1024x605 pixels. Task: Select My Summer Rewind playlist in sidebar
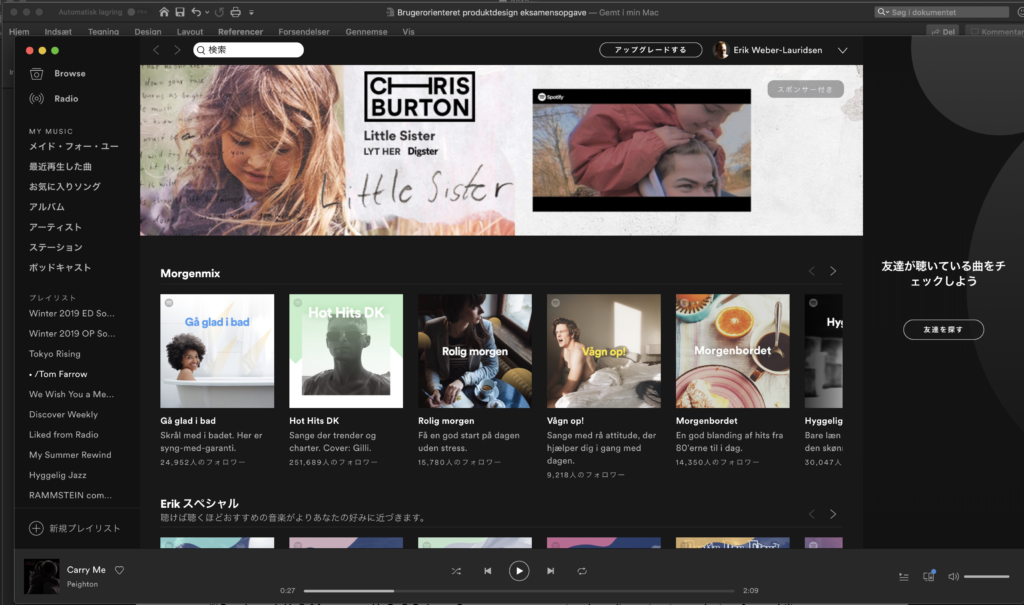pos(70,455)
